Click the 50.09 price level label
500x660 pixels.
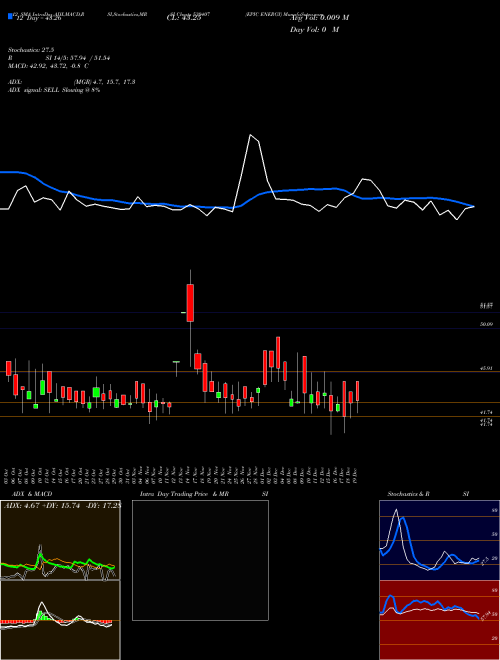point(486,324)
